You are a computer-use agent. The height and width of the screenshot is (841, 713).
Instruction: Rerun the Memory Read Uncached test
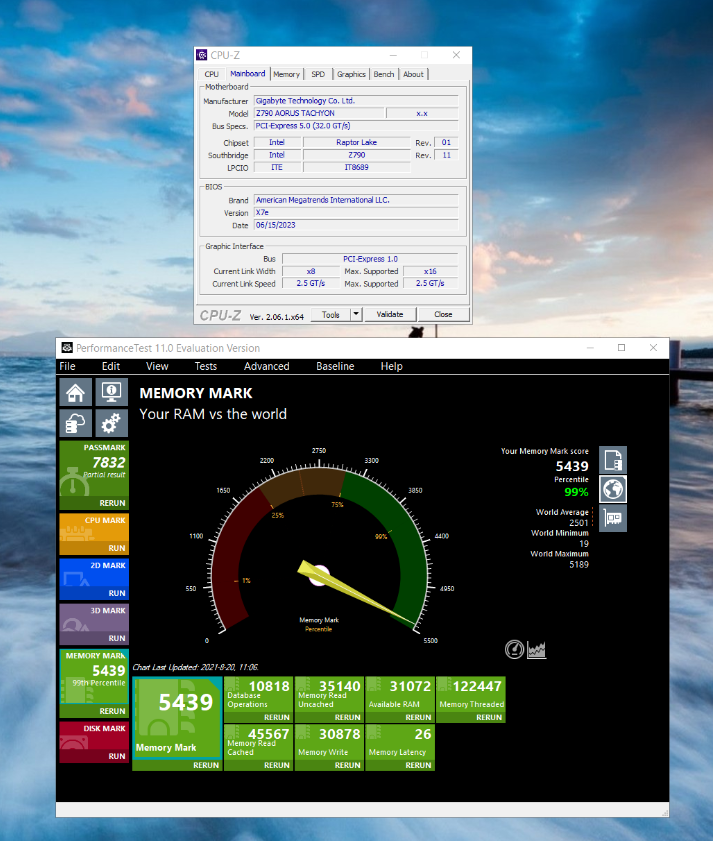(348, 718)
